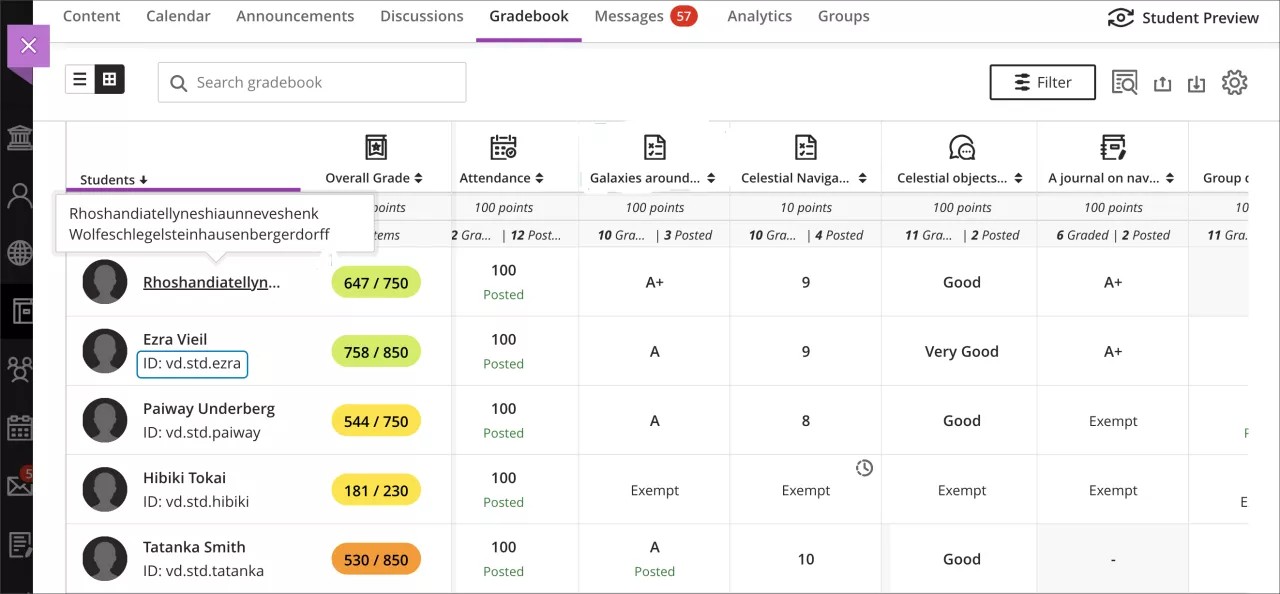
Task: Switch to the Analytics tab
Action: point(759,16)
